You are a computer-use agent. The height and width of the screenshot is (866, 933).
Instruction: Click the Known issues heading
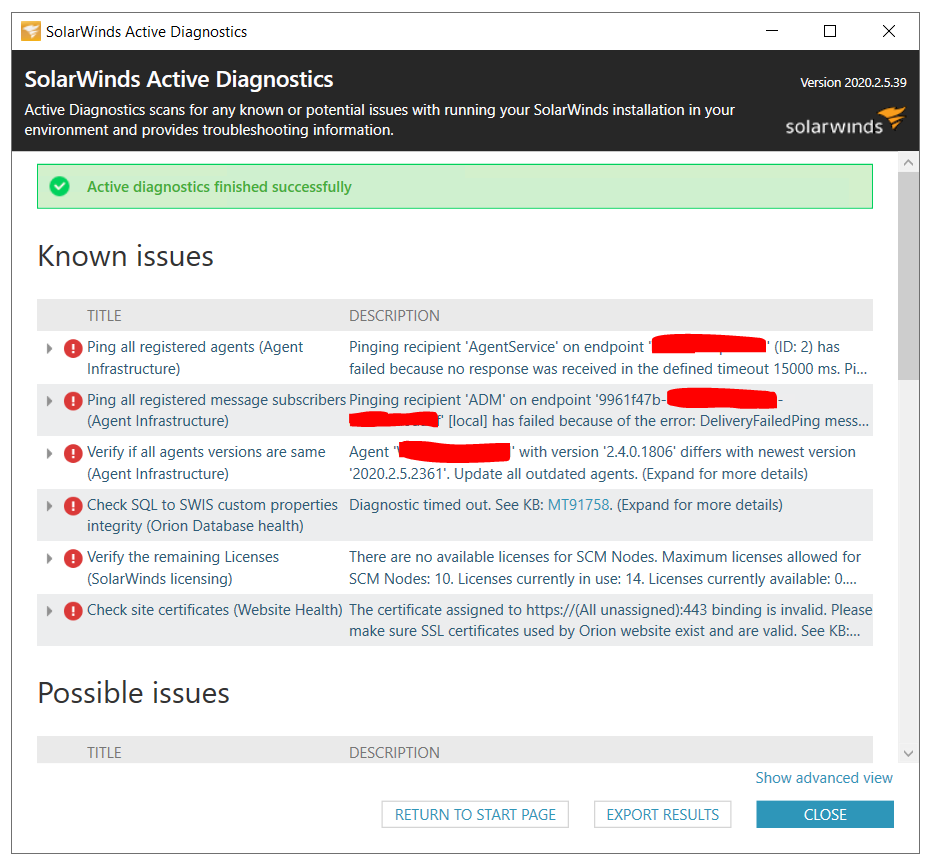click(126, 257)
